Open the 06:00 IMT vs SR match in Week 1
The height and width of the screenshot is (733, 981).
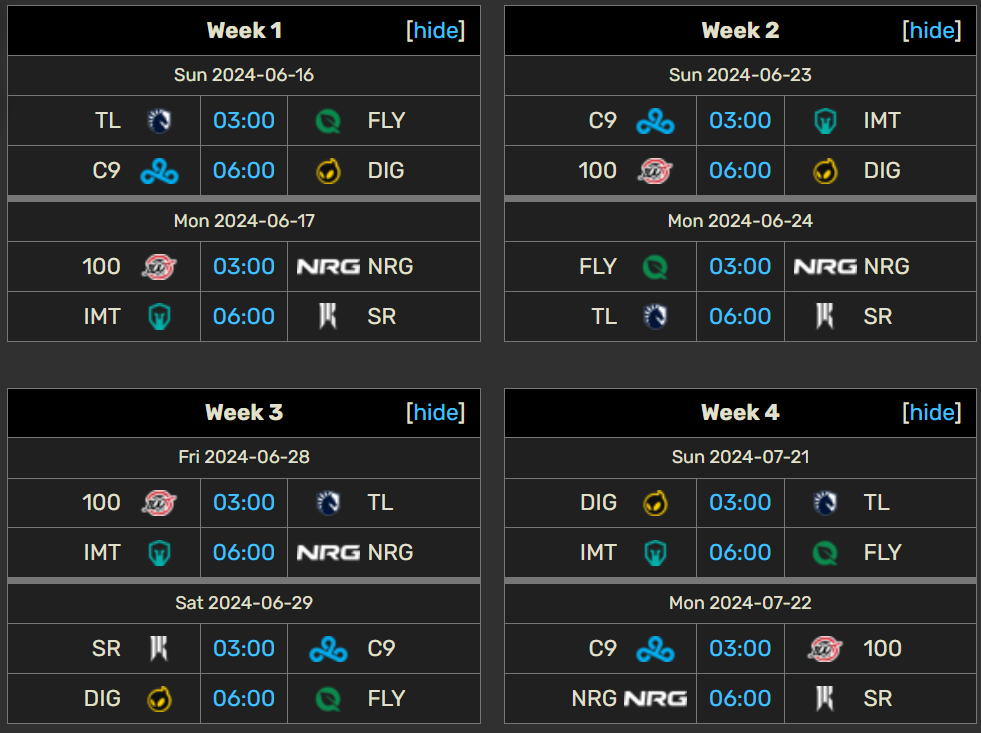[244, 317]
